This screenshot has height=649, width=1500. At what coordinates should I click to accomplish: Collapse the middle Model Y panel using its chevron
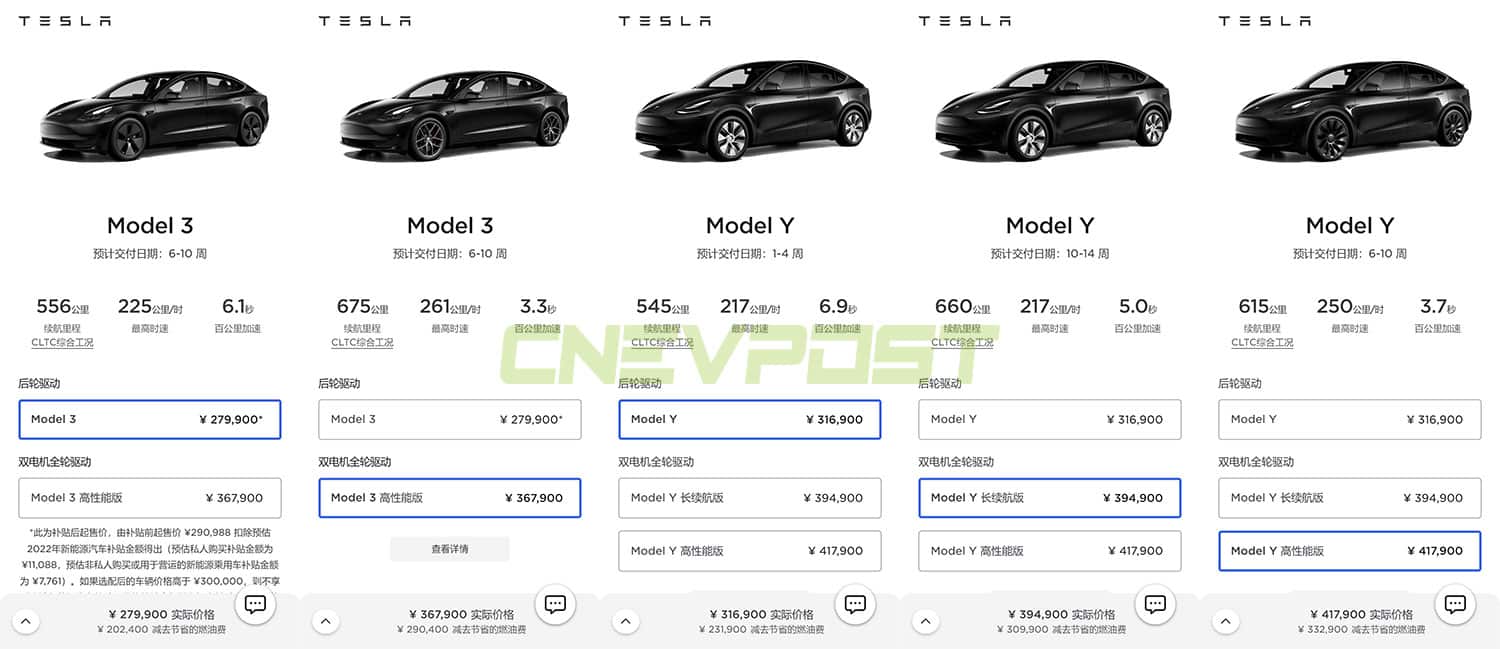tap(626, 620)
